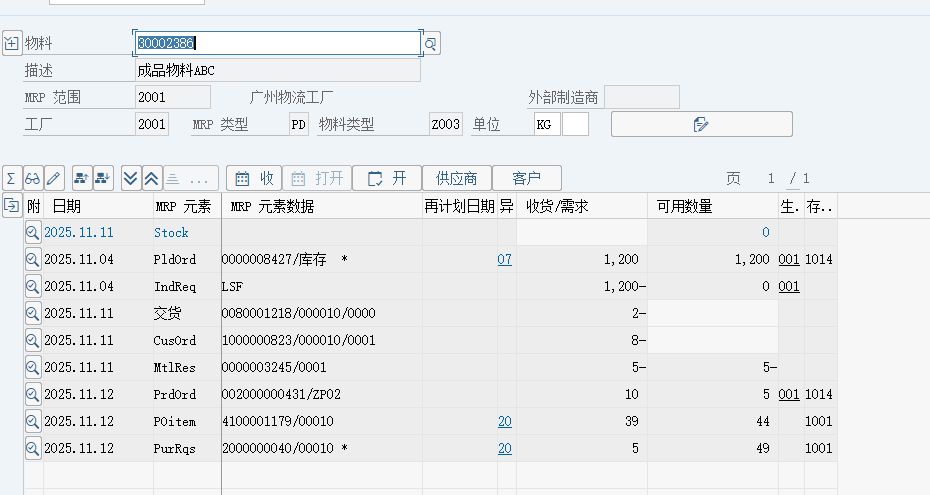Image resolution: width=930 pixels, height=495 pixels.
Task: Open details magnifier for PurRqs row
Action: coord(33,448)
